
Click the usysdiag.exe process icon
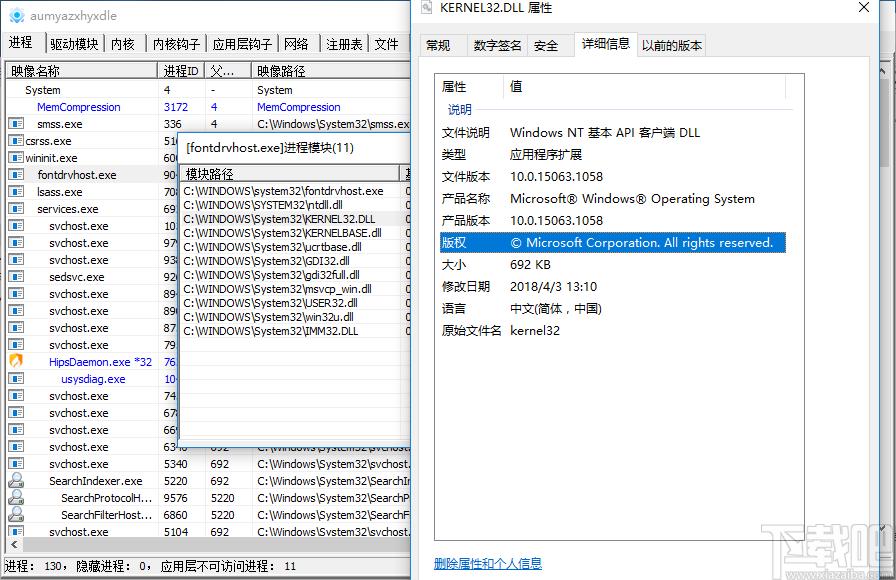pos(16,378)
